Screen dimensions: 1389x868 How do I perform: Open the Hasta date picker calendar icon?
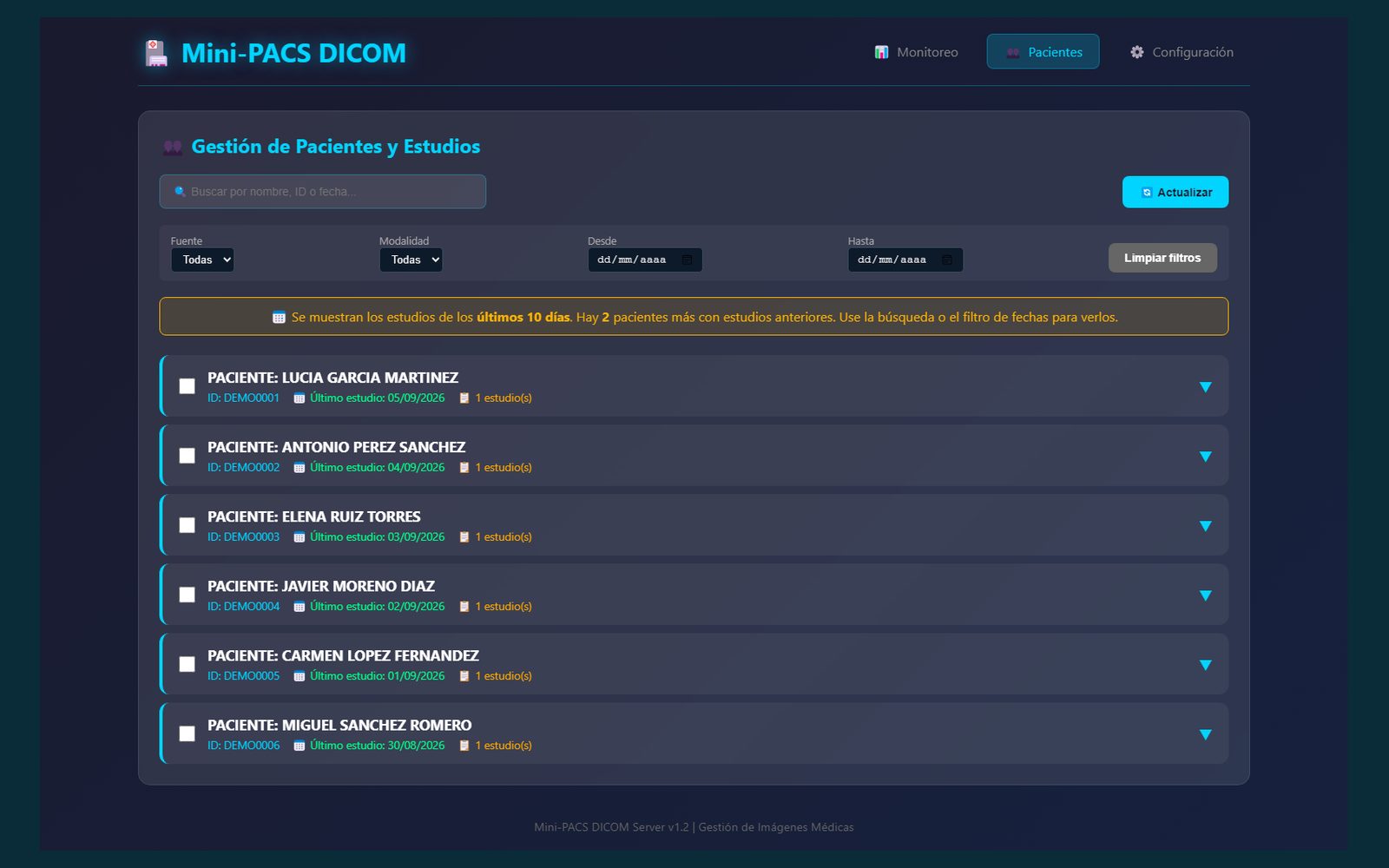947,260
